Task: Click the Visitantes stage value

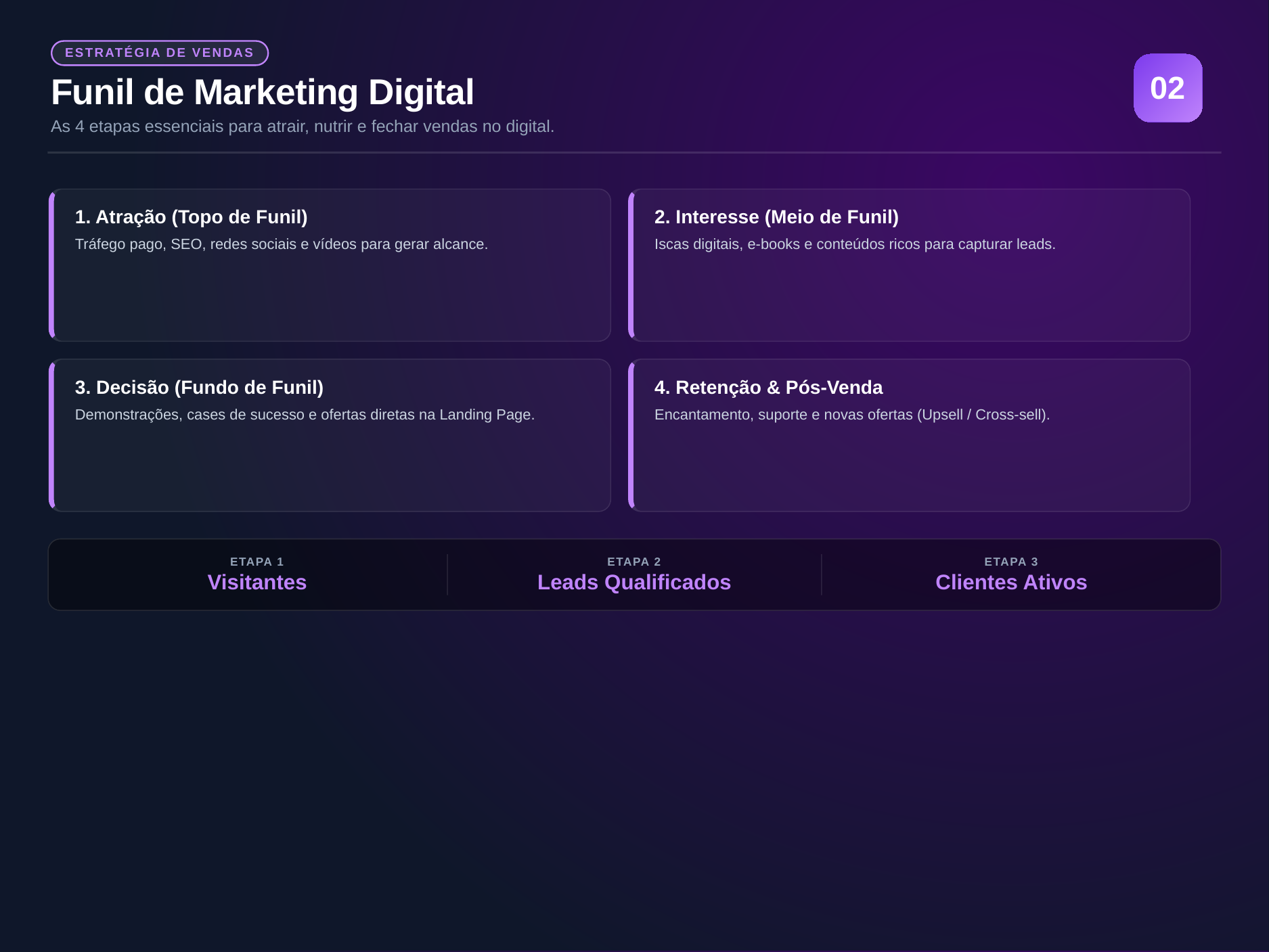Action: [257, 582]
